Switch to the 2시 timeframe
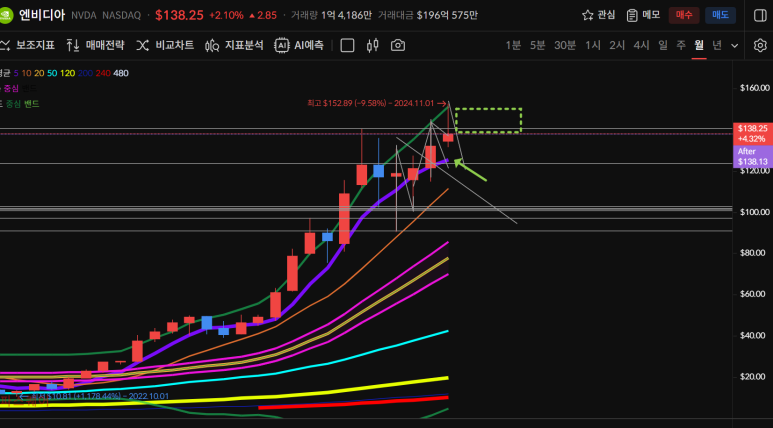 point(617,46)
